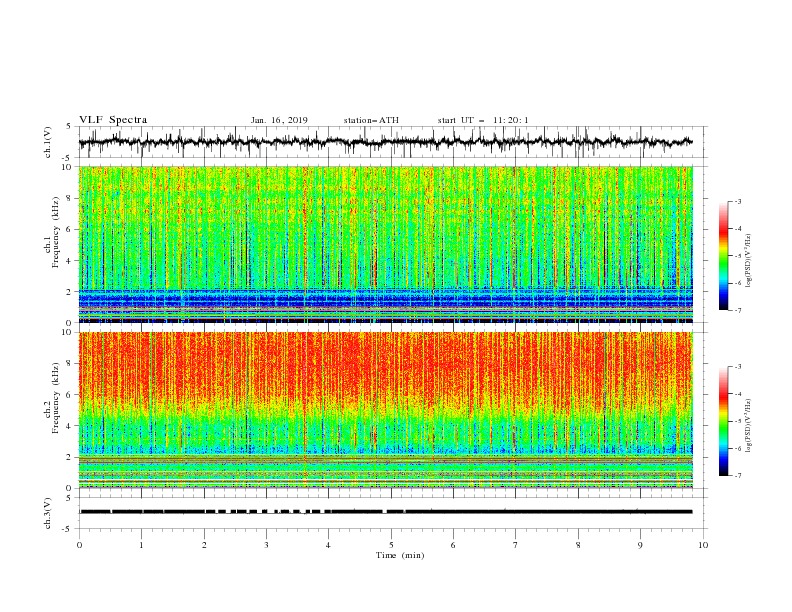Click the "9" tick on the time axis
The image size is (792, 612).
point(640,545)
